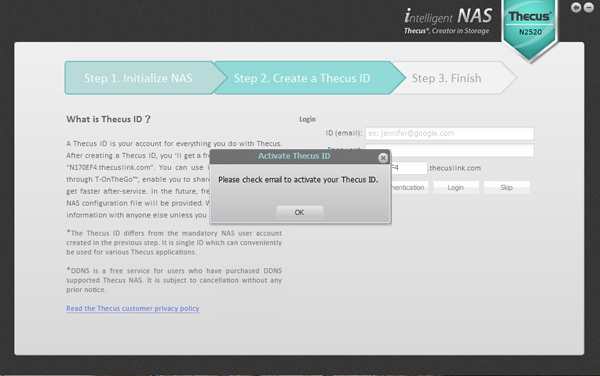Click the partially hidden authentication button
600x376 pixels.
(409, 187)
